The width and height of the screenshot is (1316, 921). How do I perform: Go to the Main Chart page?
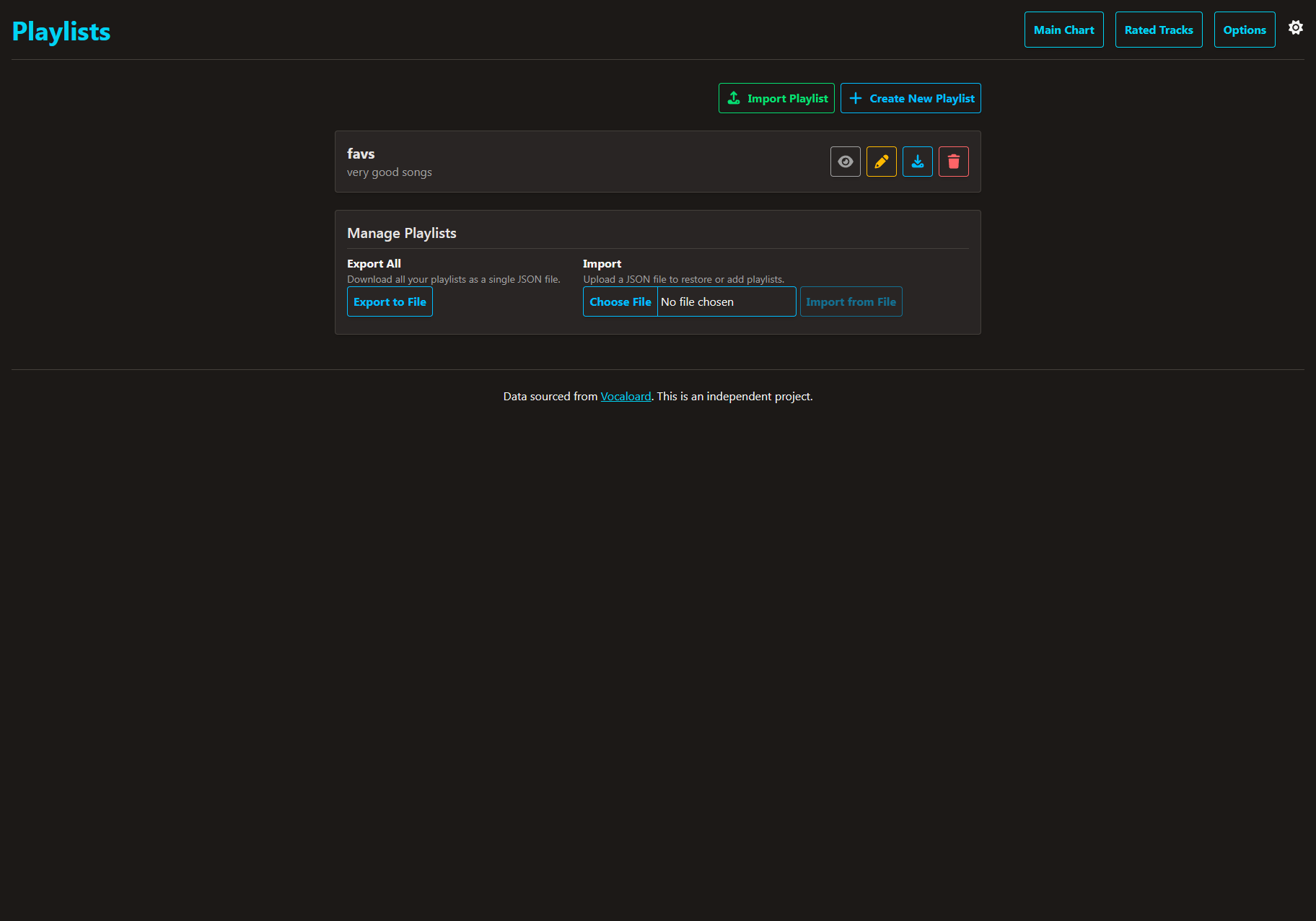click(x=1064, y=30)
